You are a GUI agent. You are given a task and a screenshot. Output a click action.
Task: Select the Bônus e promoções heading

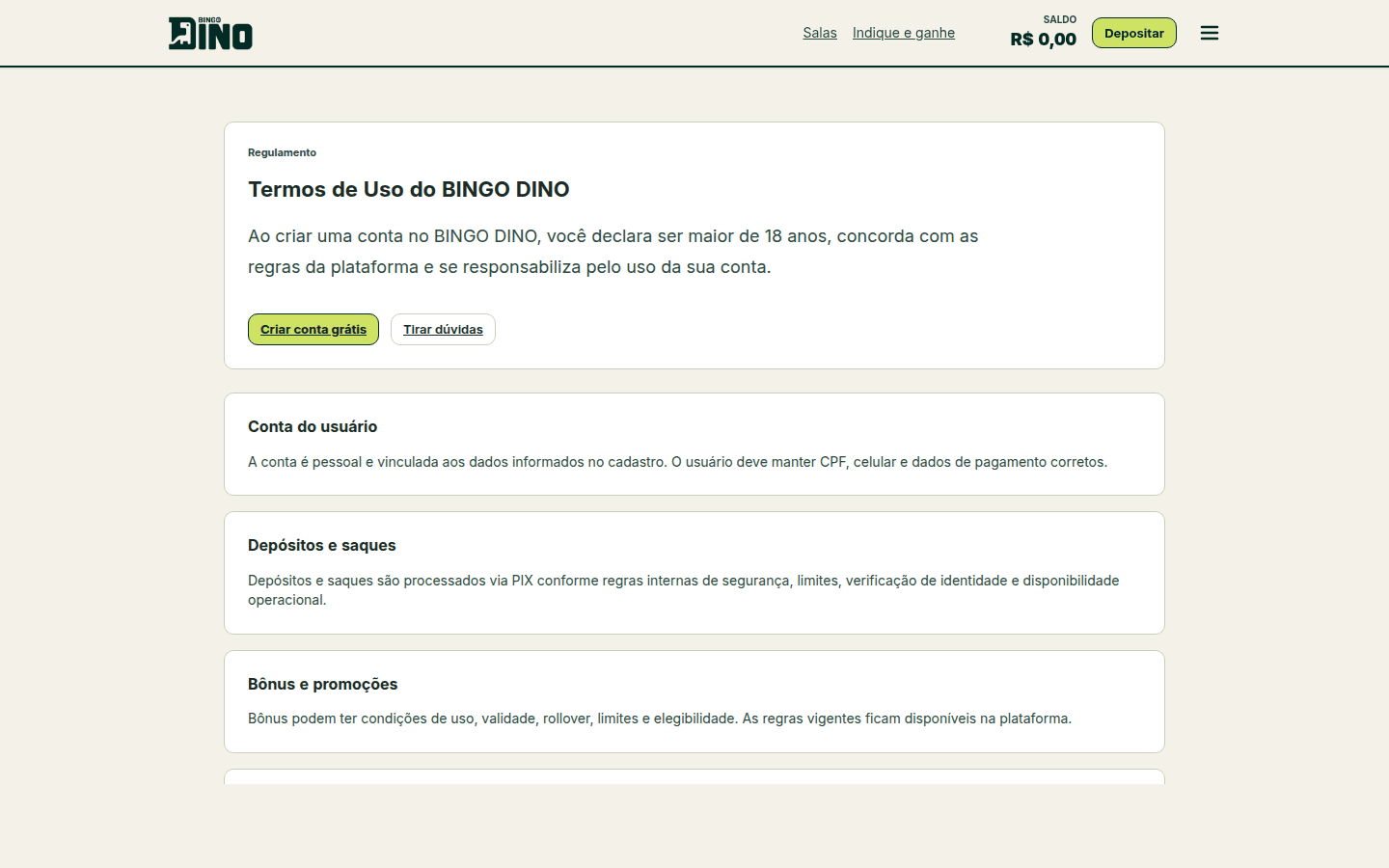point(323,684)
